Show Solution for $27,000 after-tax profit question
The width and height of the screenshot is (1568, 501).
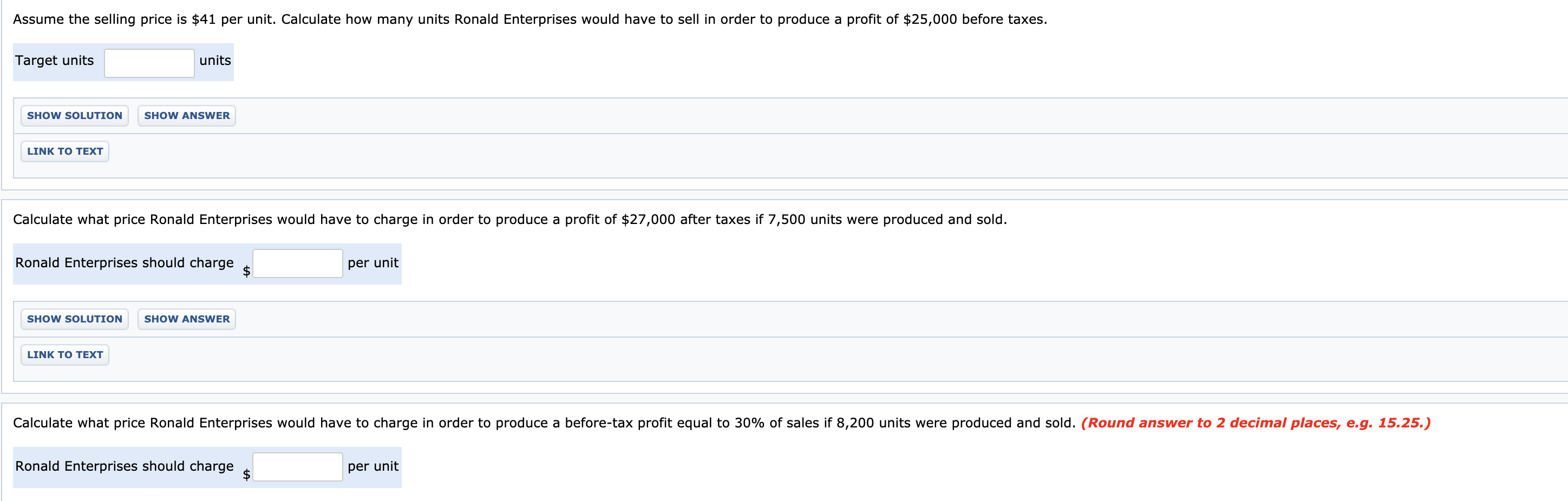(74, 319)
